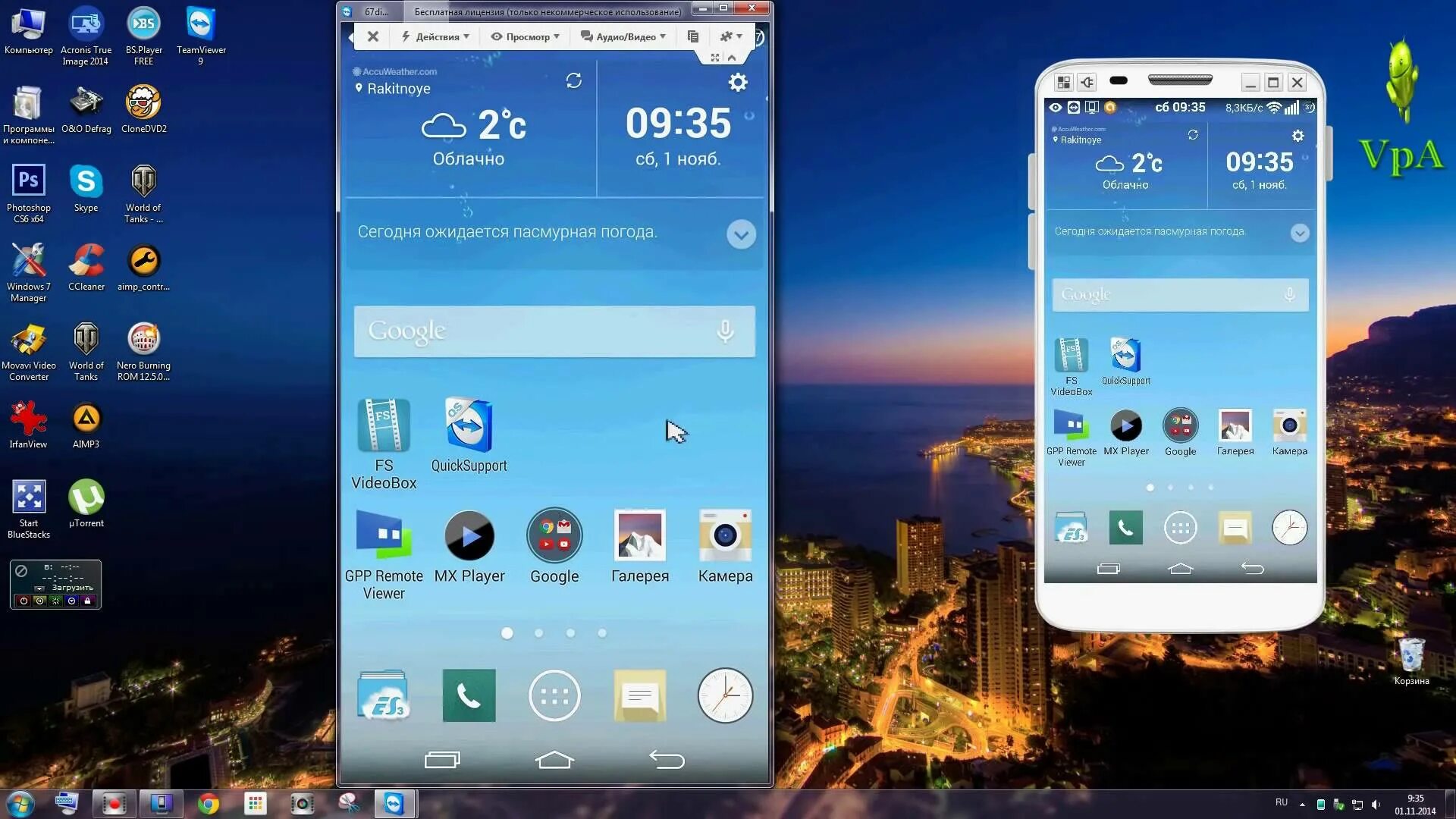Open uTorrent on desktop
Image resolution: width=1456 pixels, height=819 pixels.
tap(85, 497)
